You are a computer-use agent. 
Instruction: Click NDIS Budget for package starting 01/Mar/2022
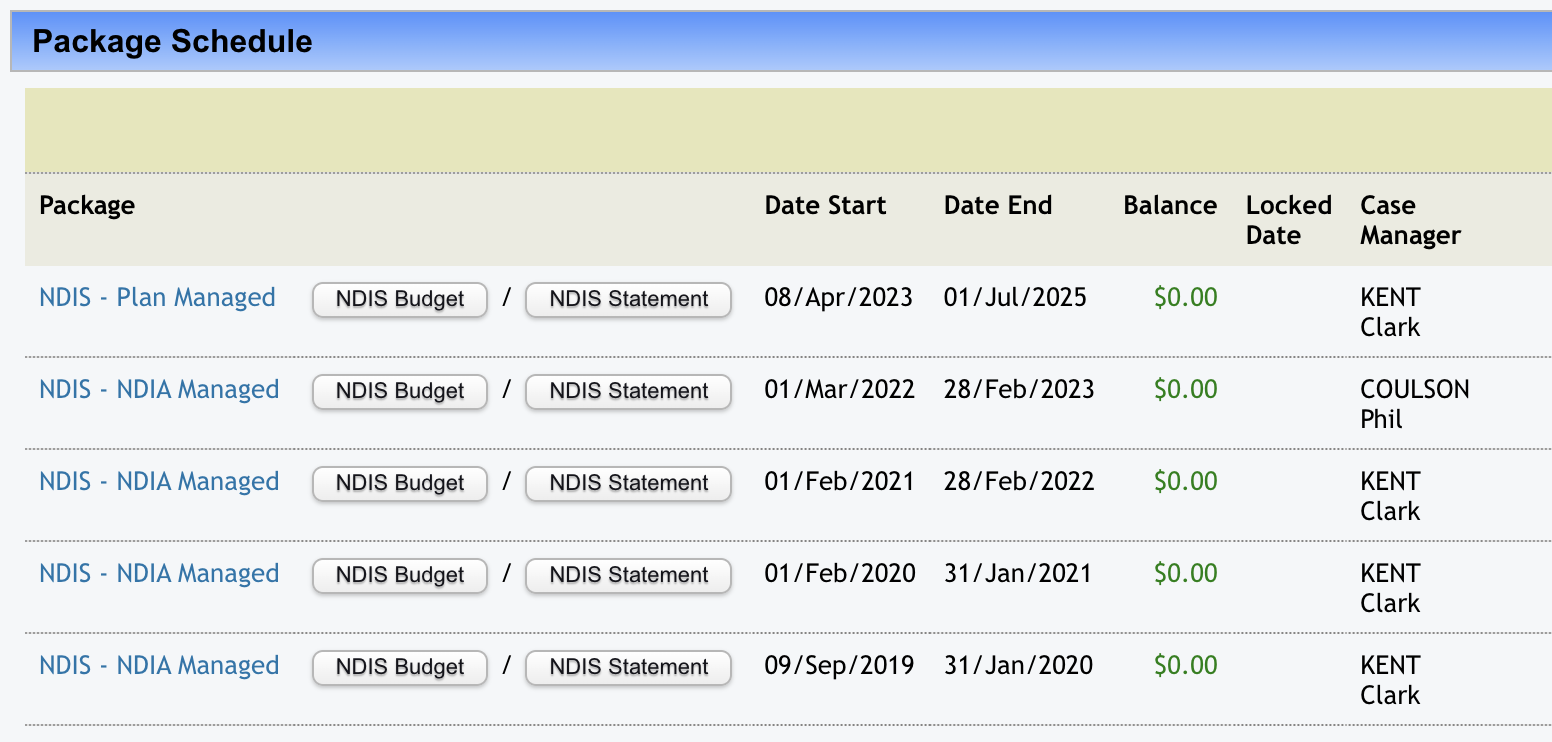(400, 391)
